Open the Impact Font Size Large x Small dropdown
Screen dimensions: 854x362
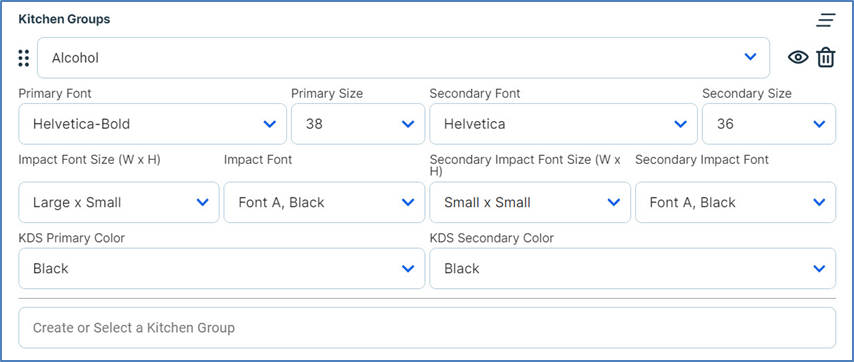click(x=119, y=203)
